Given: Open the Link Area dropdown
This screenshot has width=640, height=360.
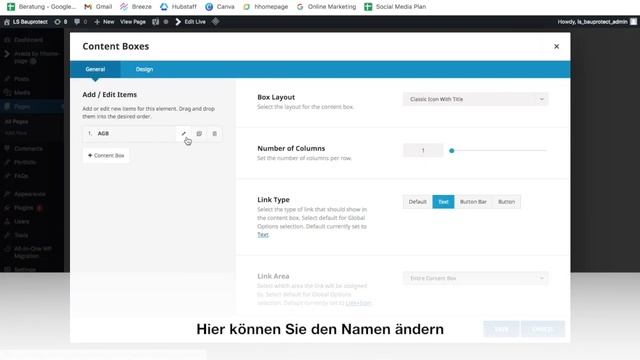Looking at the screenshot, I should click(x=476, y=278).
